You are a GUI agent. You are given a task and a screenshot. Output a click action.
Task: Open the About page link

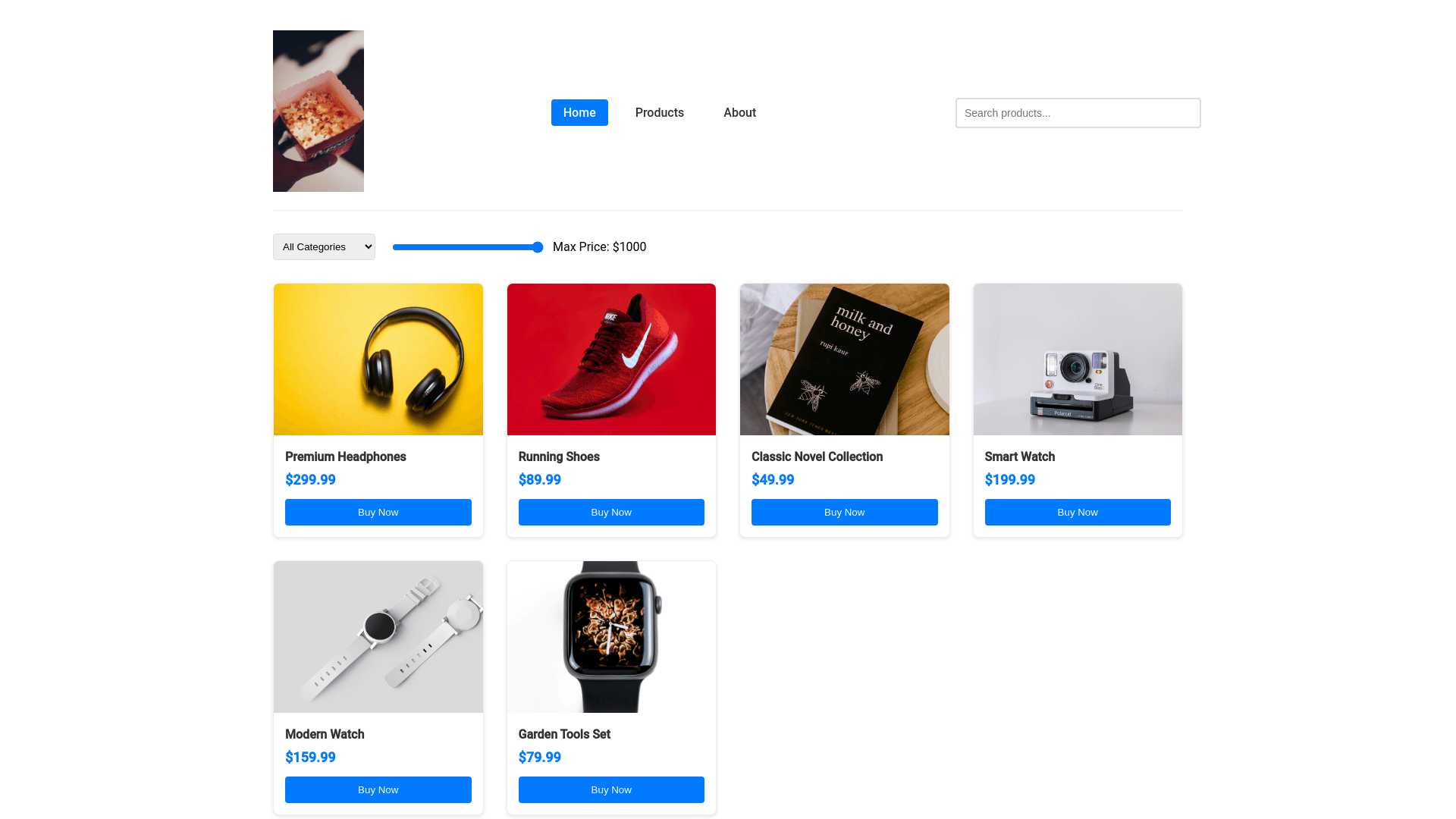[739, 112]
